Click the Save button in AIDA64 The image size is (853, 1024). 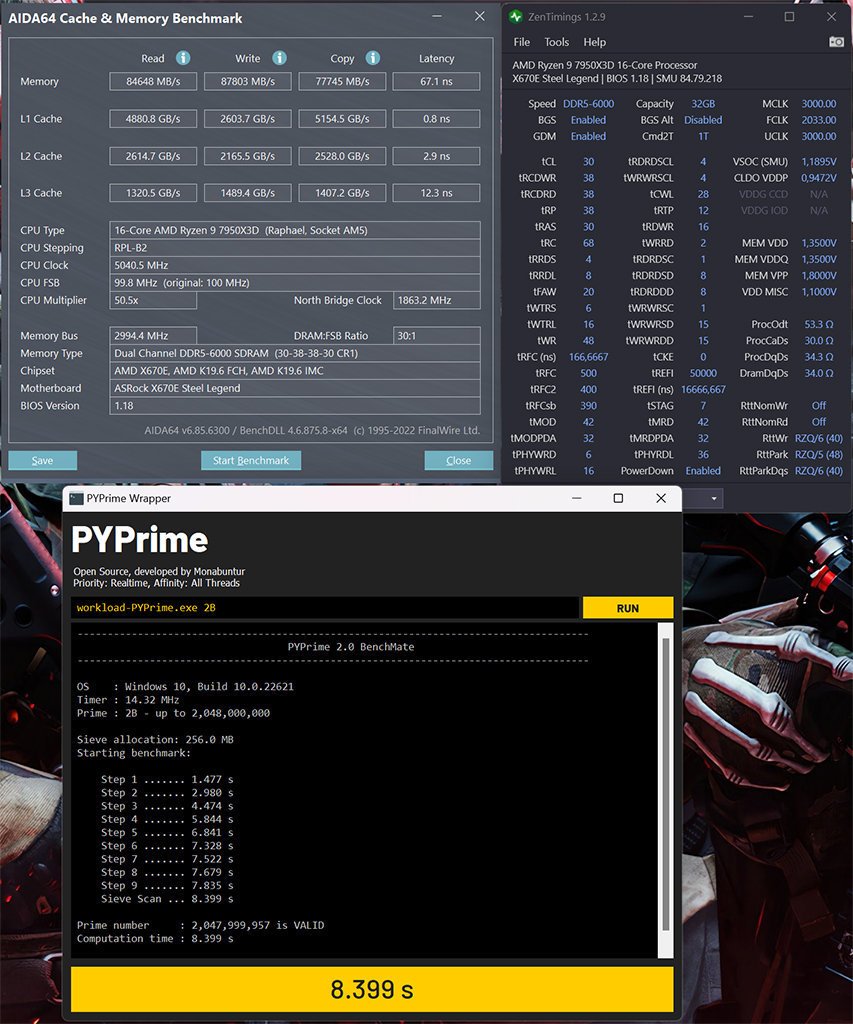[x=42, y=460]
